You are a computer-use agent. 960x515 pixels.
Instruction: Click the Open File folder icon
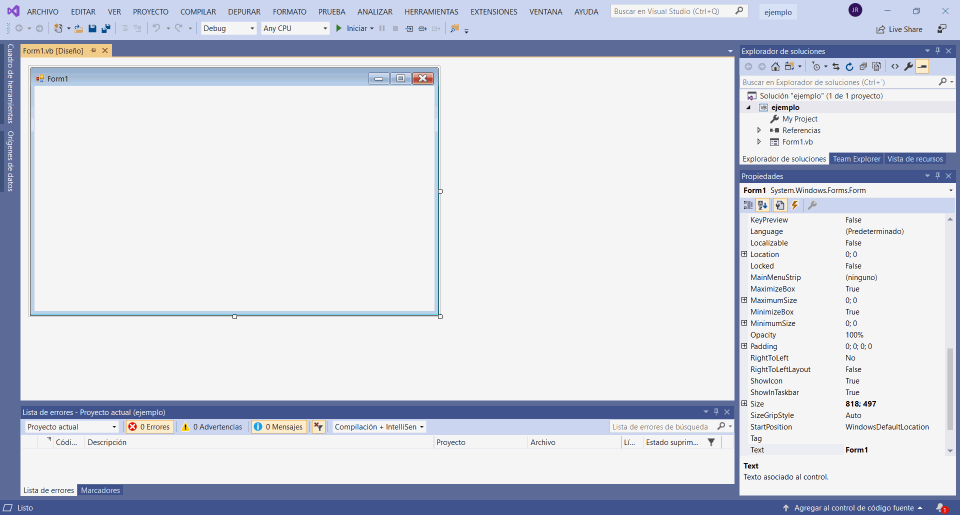coord(79,28)
